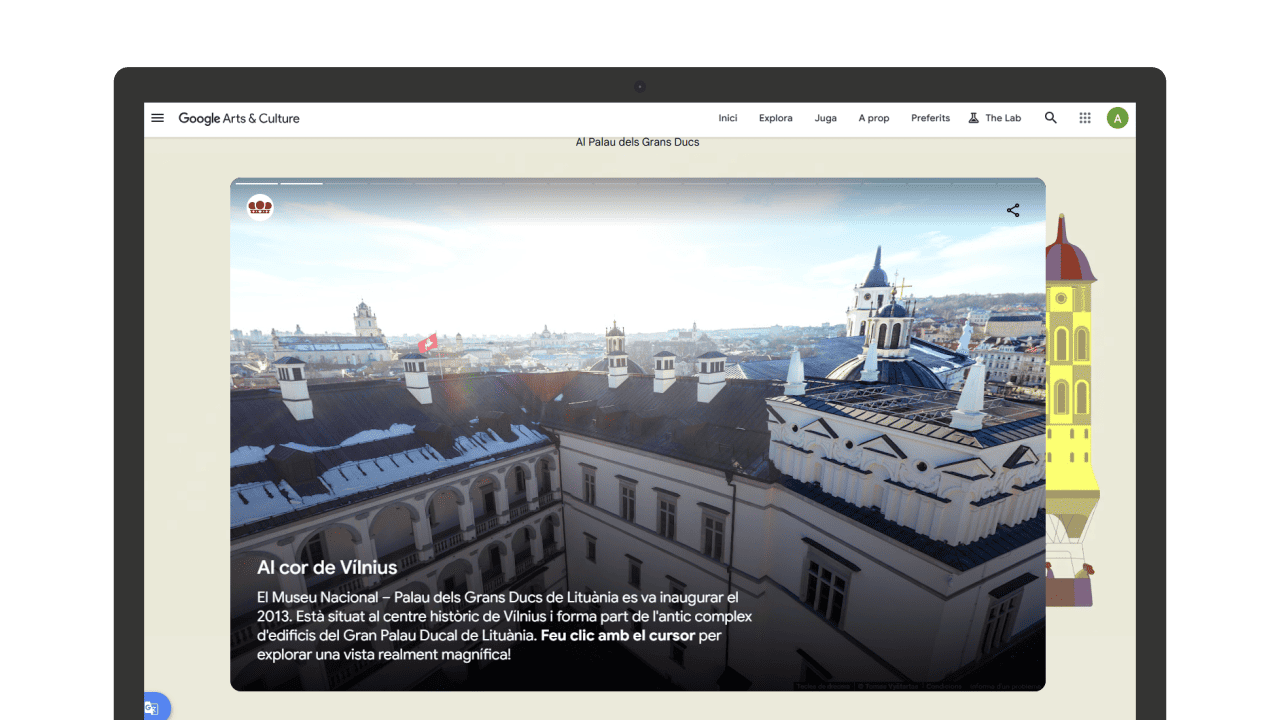View the Condicions page
Image resolution: width=1280 pixels, height=720 pixels.
(x=944, y=686)
